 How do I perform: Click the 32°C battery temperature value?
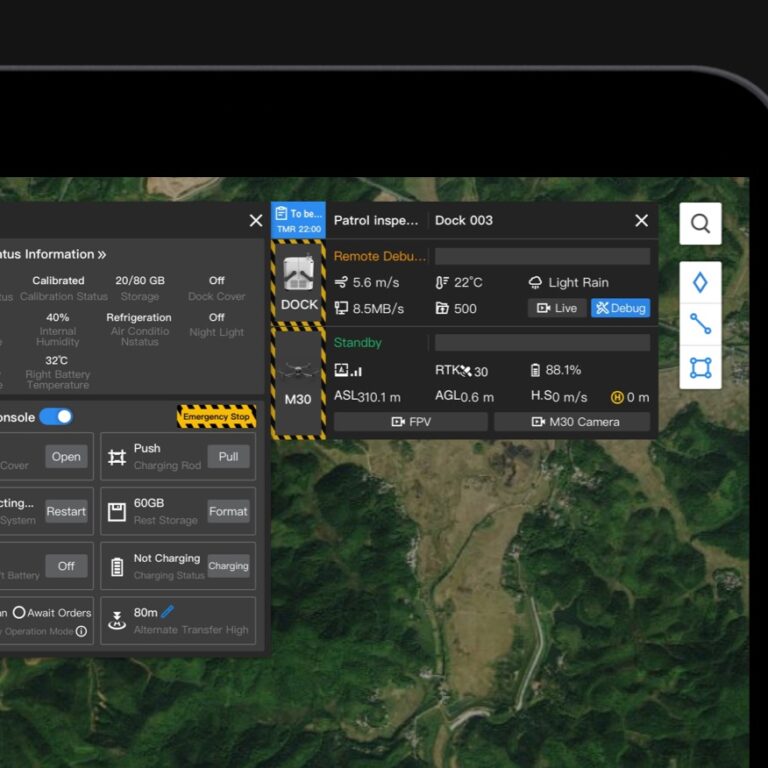click(57, 360)
